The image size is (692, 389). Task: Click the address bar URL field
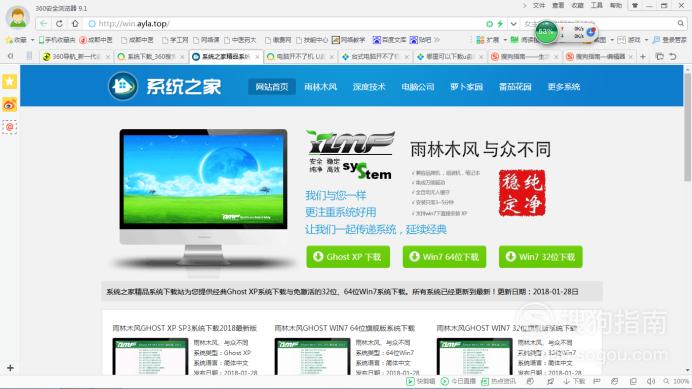[282, 23]
